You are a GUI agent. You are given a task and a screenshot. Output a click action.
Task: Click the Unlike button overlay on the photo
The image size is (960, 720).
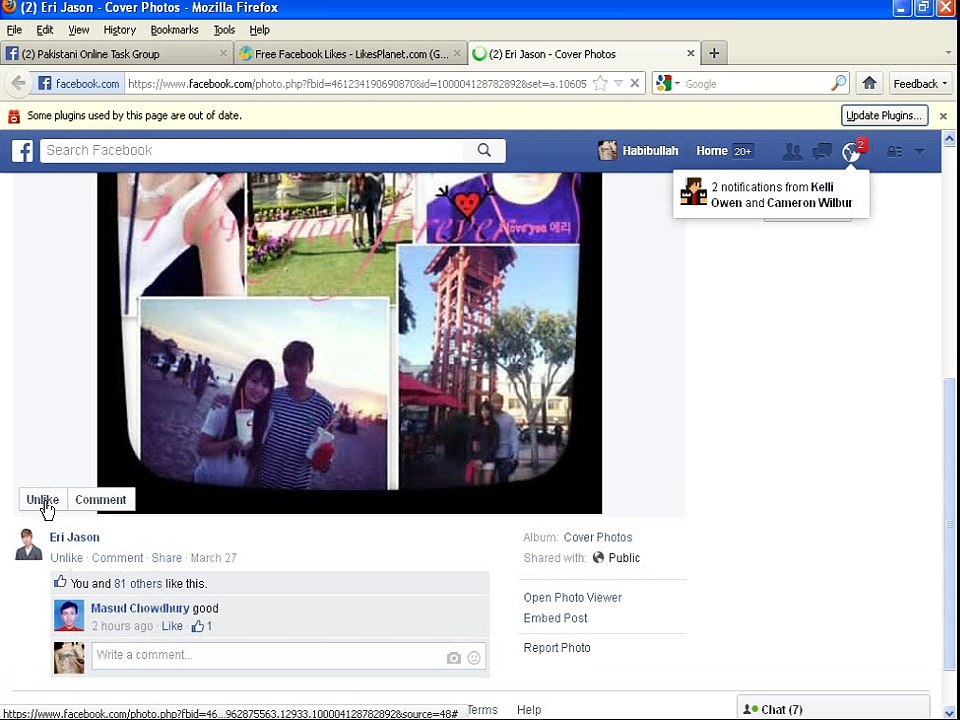pyautogui.click(x=43, y=500)
